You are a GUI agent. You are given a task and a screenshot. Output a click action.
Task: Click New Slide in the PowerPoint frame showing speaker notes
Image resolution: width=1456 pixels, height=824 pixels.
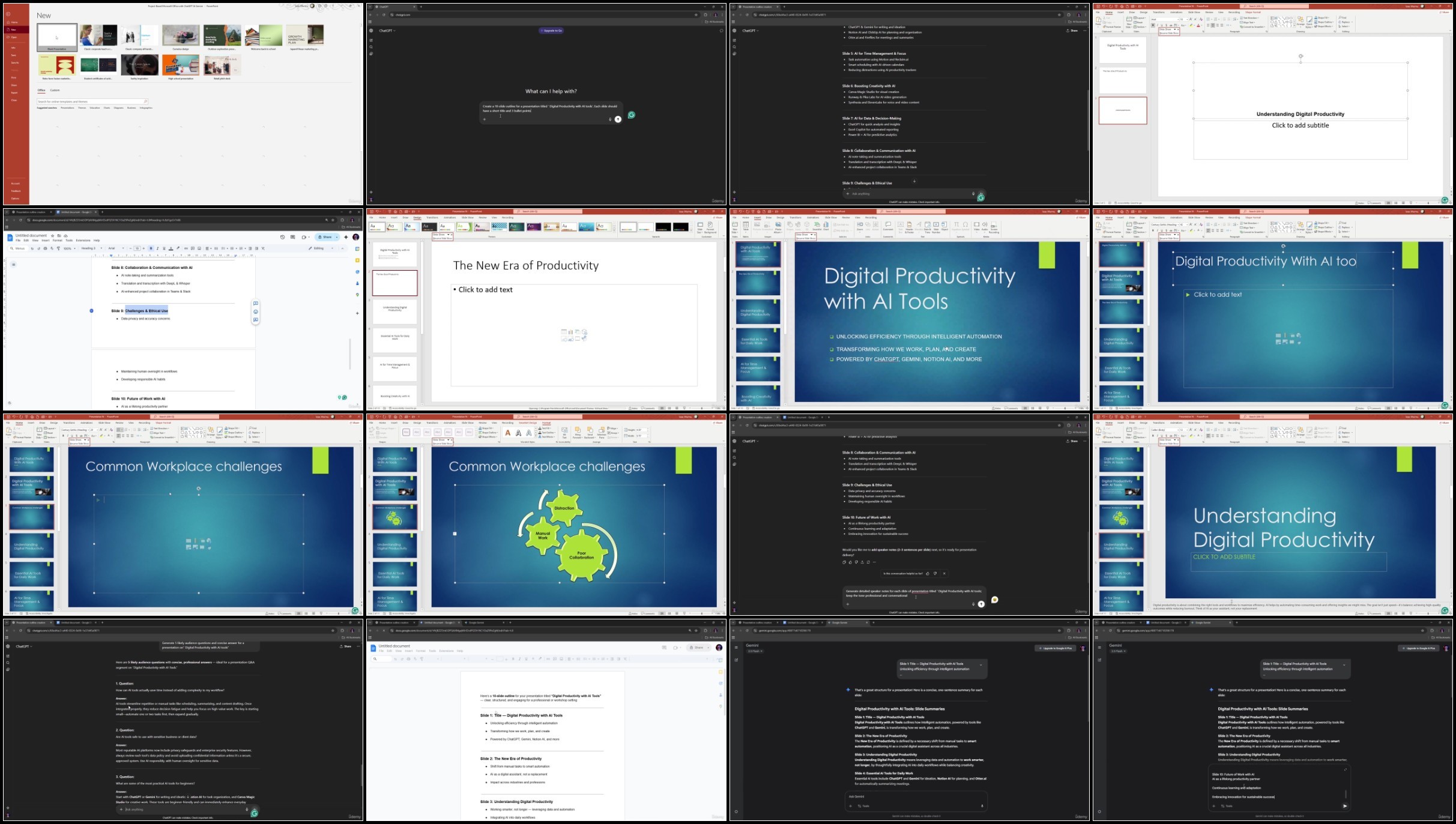(1129, 432)
